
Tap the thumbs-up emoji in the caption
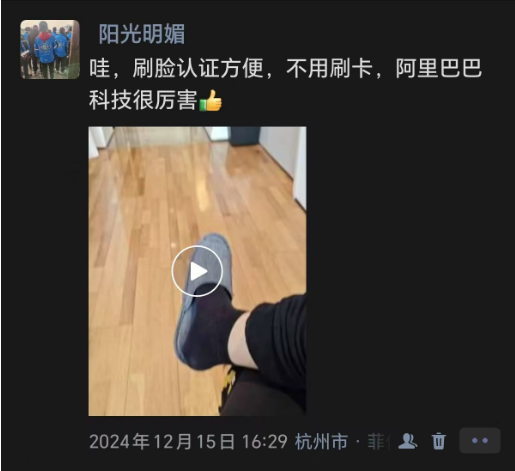coord(210,100)
